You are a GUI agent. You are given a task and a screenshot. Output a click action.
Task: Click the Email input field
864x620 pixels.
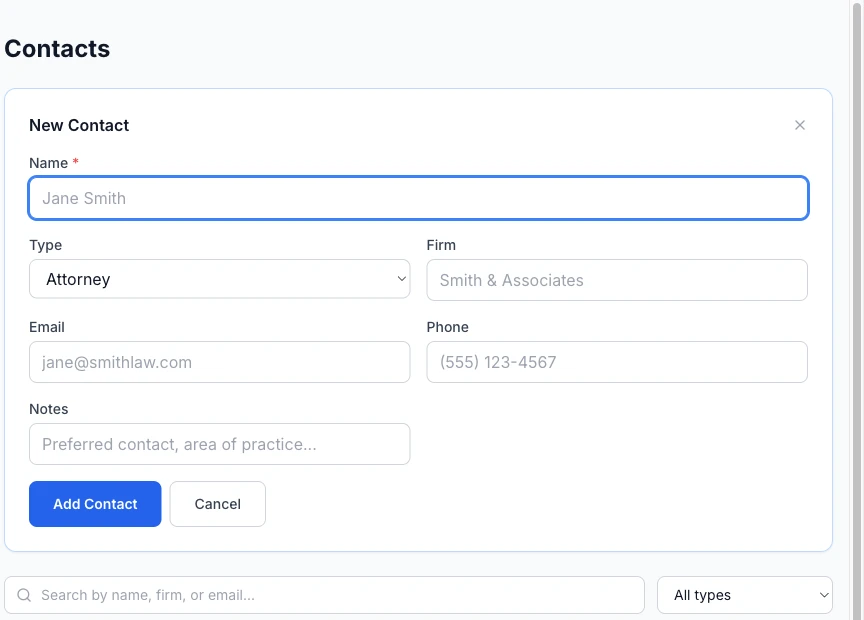(219, 362)
